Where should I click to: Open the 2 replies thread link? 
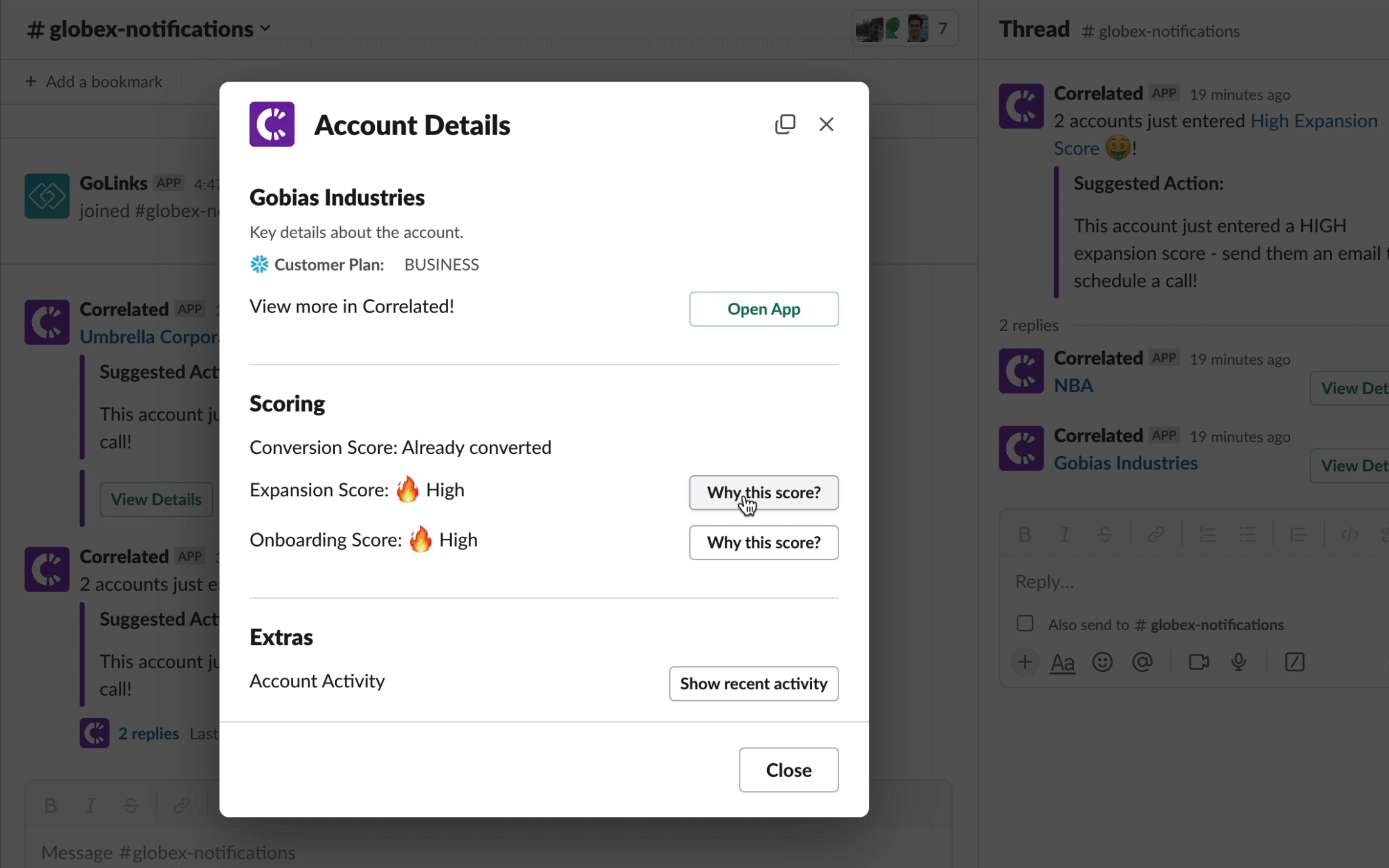tap(149, 734)
